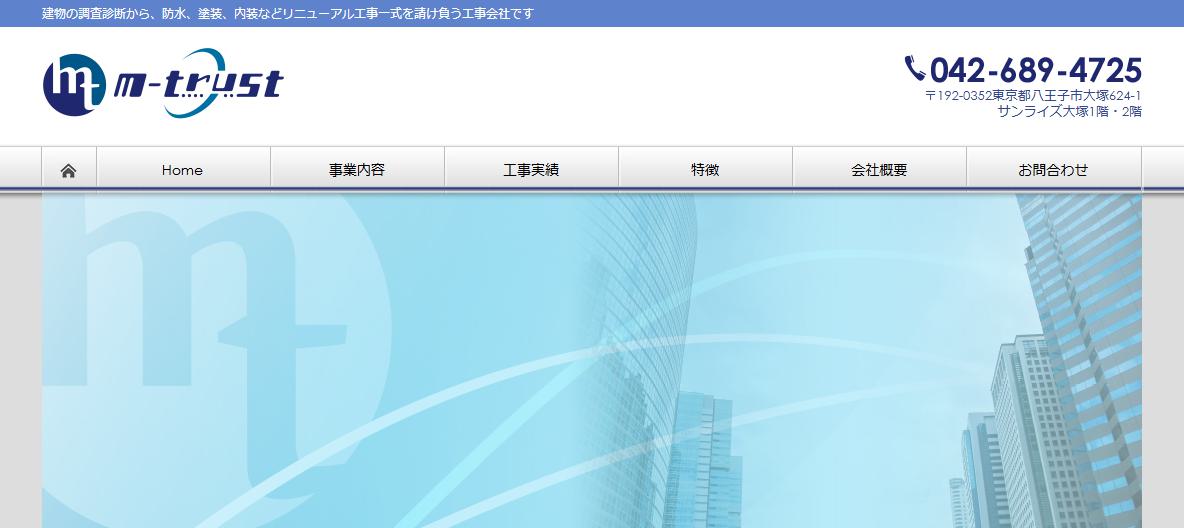Click the phone number 042-689-4725
The height and width of the screenshot is (528, 1184).
pos(1035,70)
